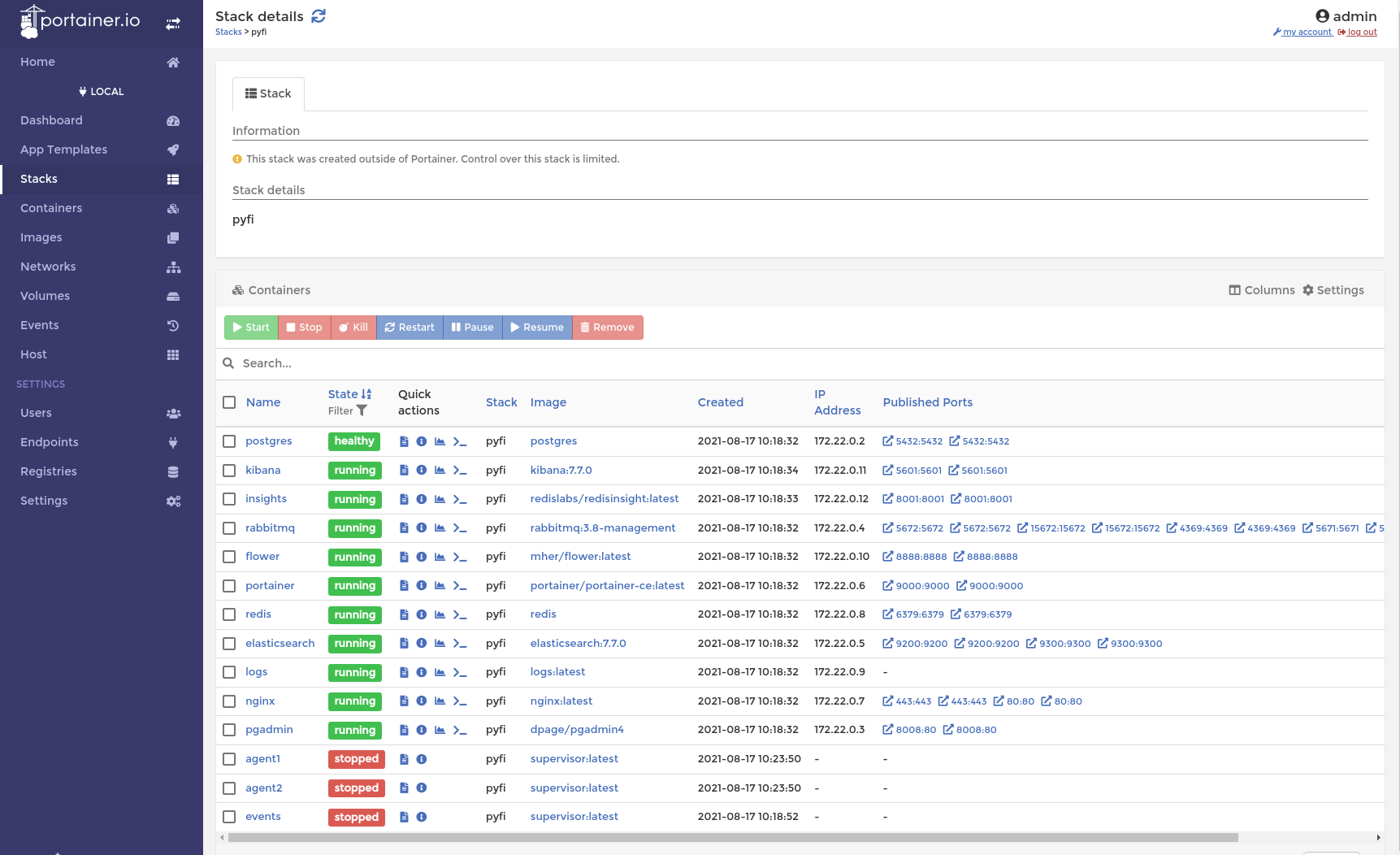
Task: Click the Resume button
Action: click(537, 328)
